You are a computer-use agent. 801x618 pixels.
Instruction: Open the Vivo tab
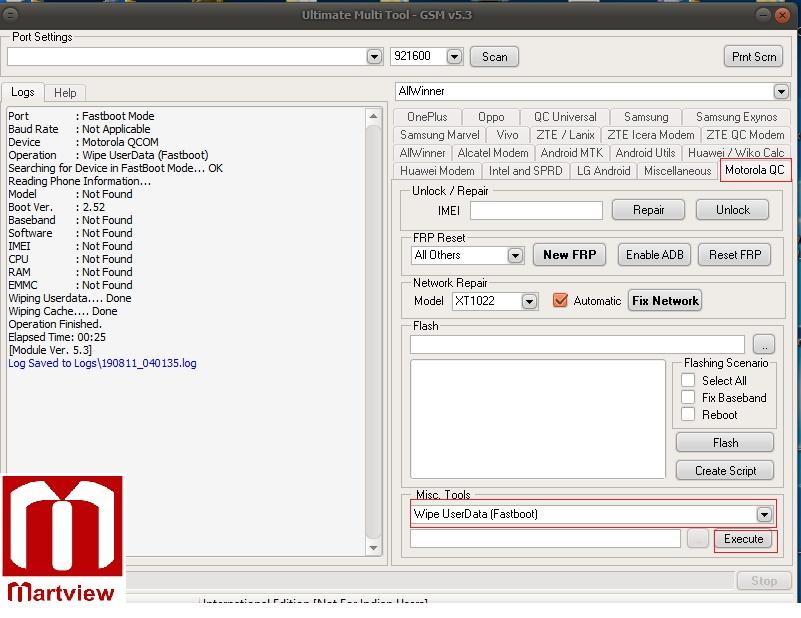click(x=507, y=135)
